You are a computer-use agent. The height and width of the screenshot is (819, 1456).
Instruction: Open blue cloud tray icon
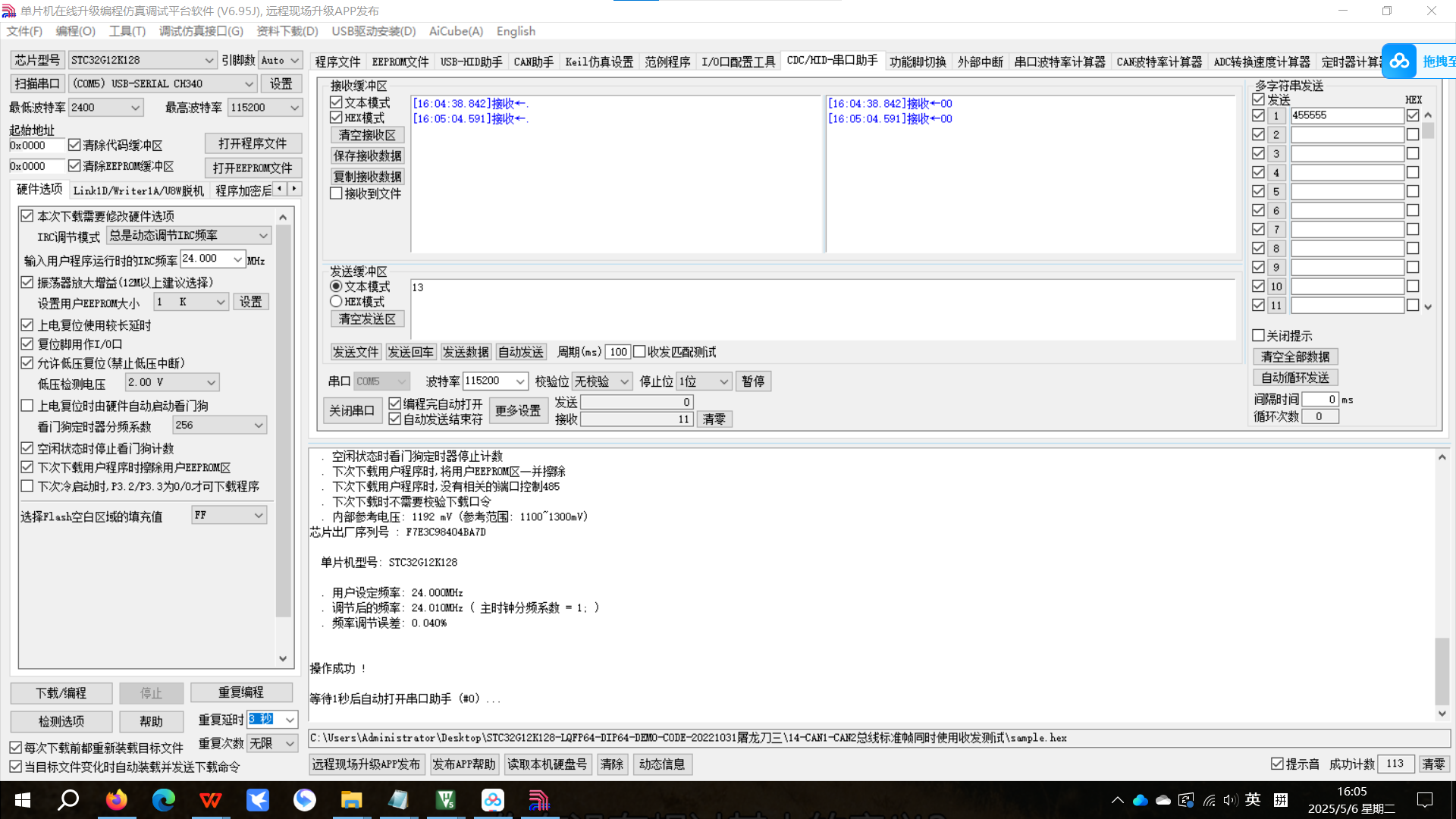(x=1141, y=800)
